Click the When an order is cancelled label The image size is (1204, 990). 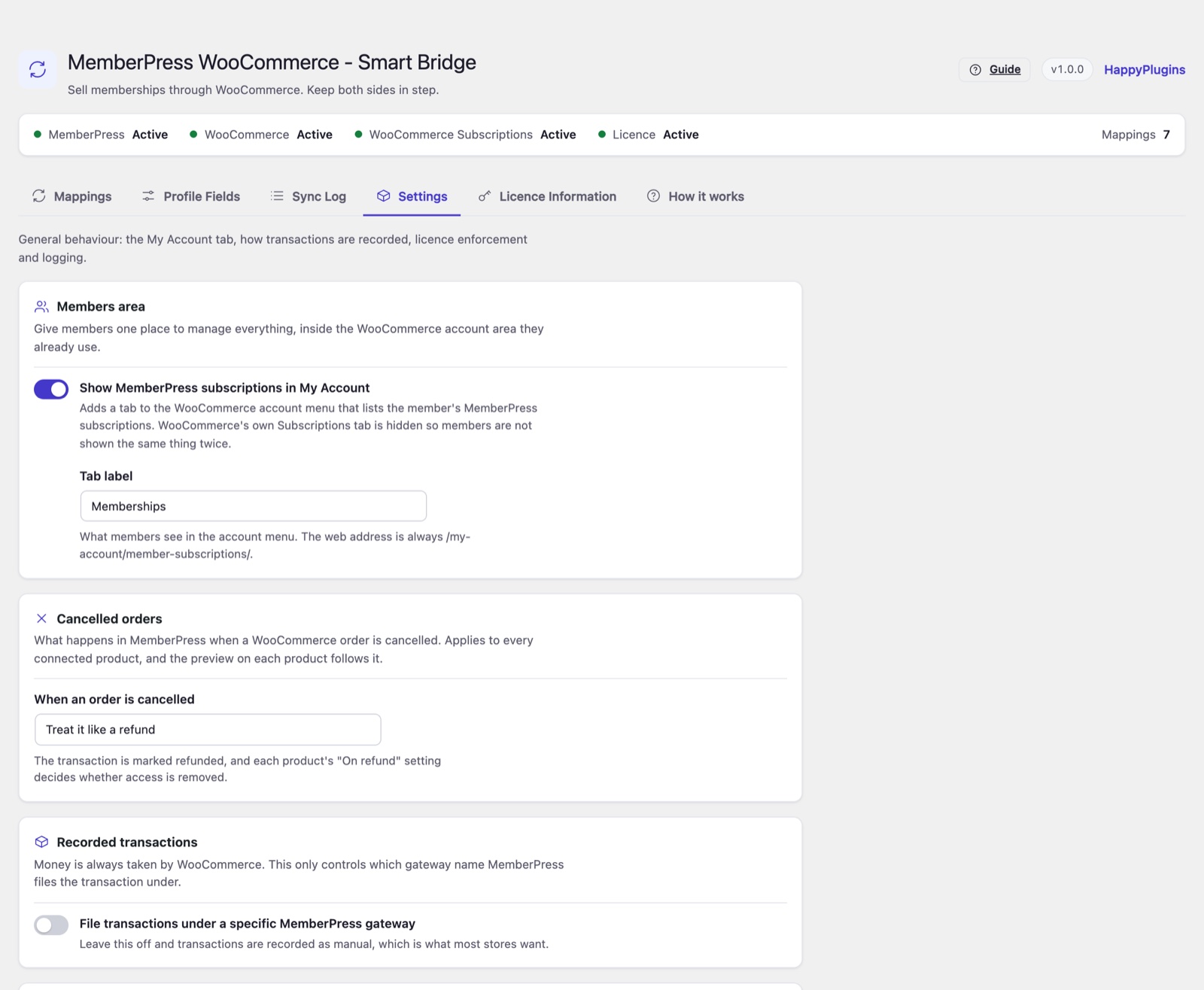(x=114, y=700)
